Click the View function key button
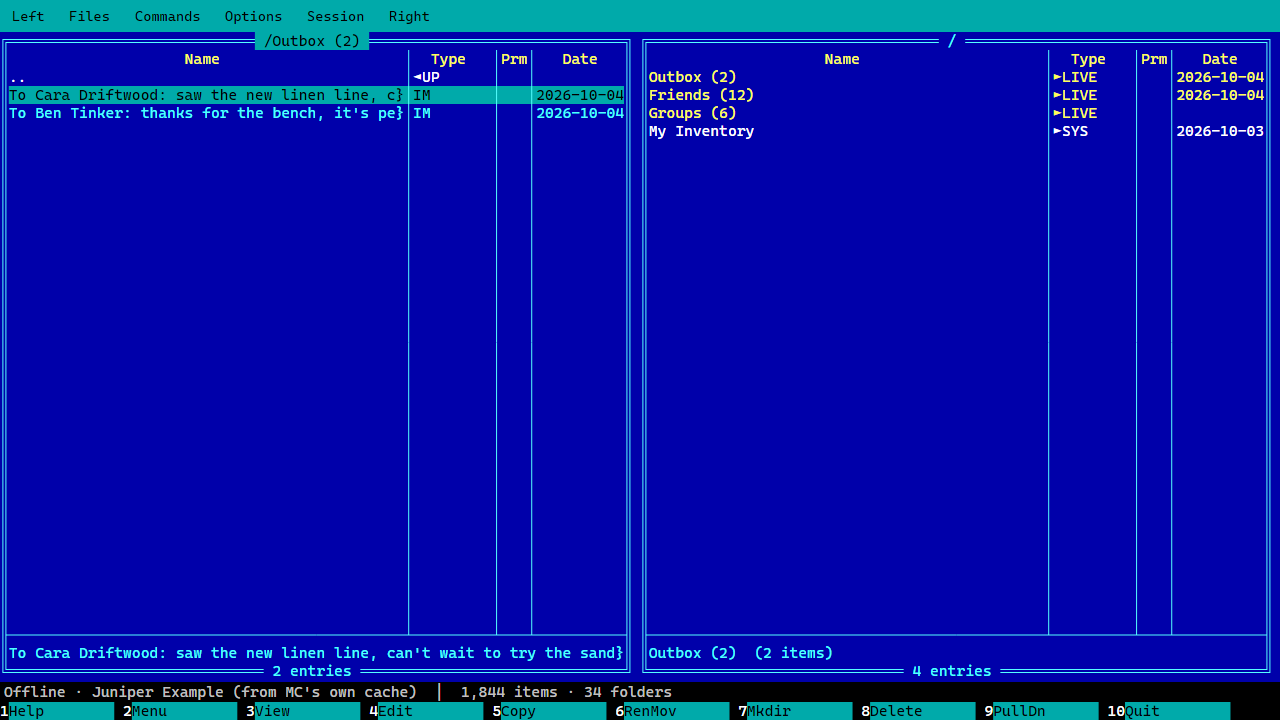 tap(303, 711)
